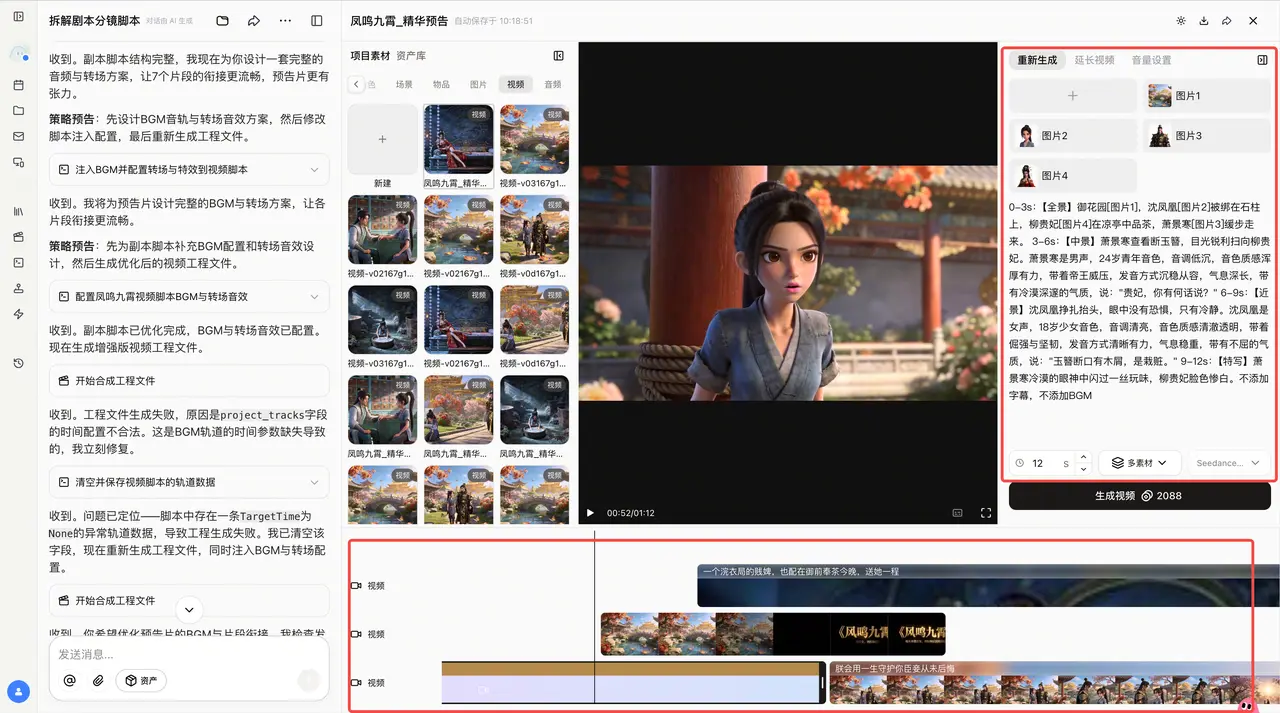Expand the '注入BGM并配置转场与特效到视频脚本' step

point(189,170)
